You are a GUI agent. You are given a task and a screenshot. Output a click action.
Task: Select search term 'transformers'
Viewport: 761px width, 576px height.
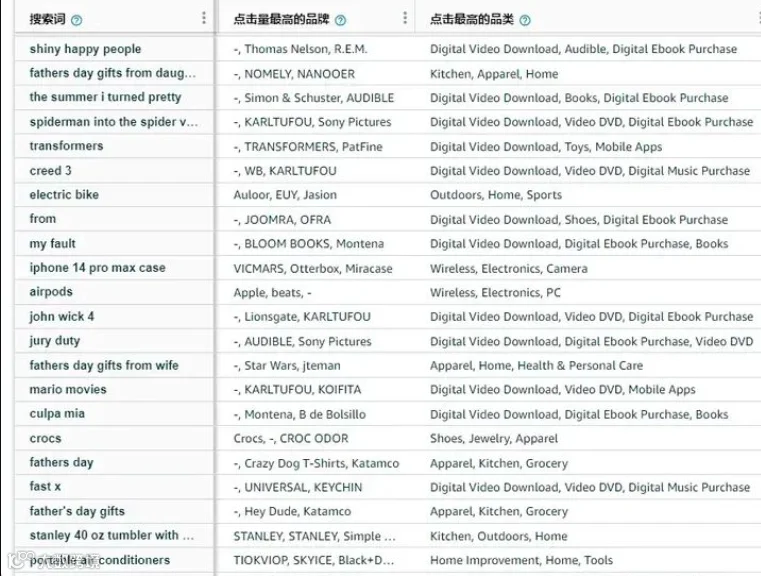click(66, 146)
